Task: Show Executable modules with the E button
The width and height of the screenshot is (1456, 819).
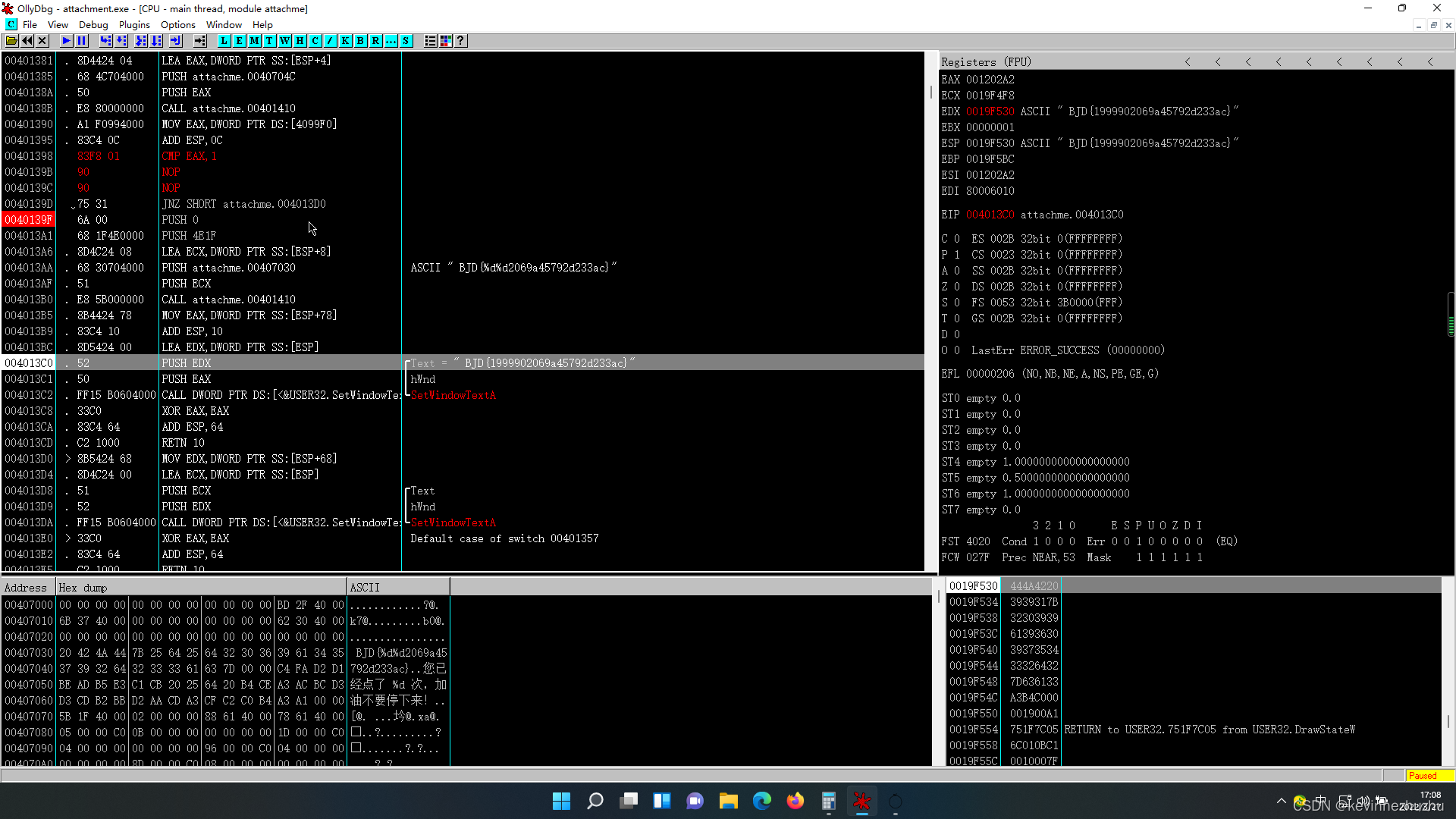Action: point(240,41)
